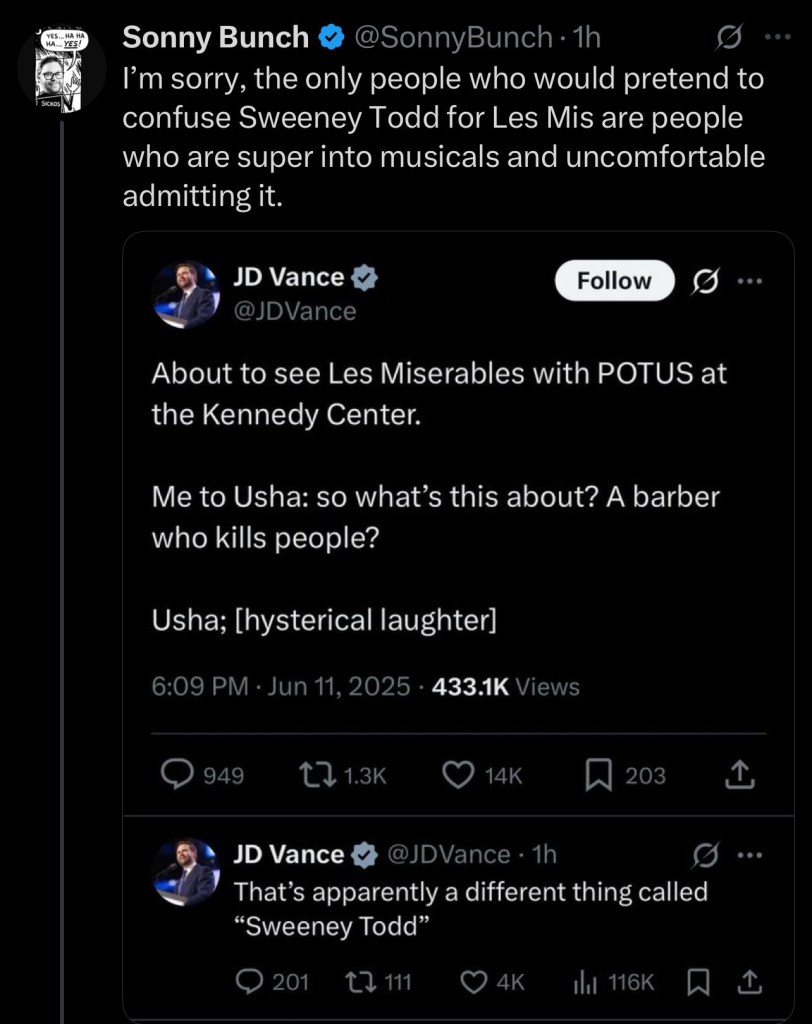Bookmark the quoted JD Vance tweet
Viewport: 812px width, 1024px height.
point(597,775)
